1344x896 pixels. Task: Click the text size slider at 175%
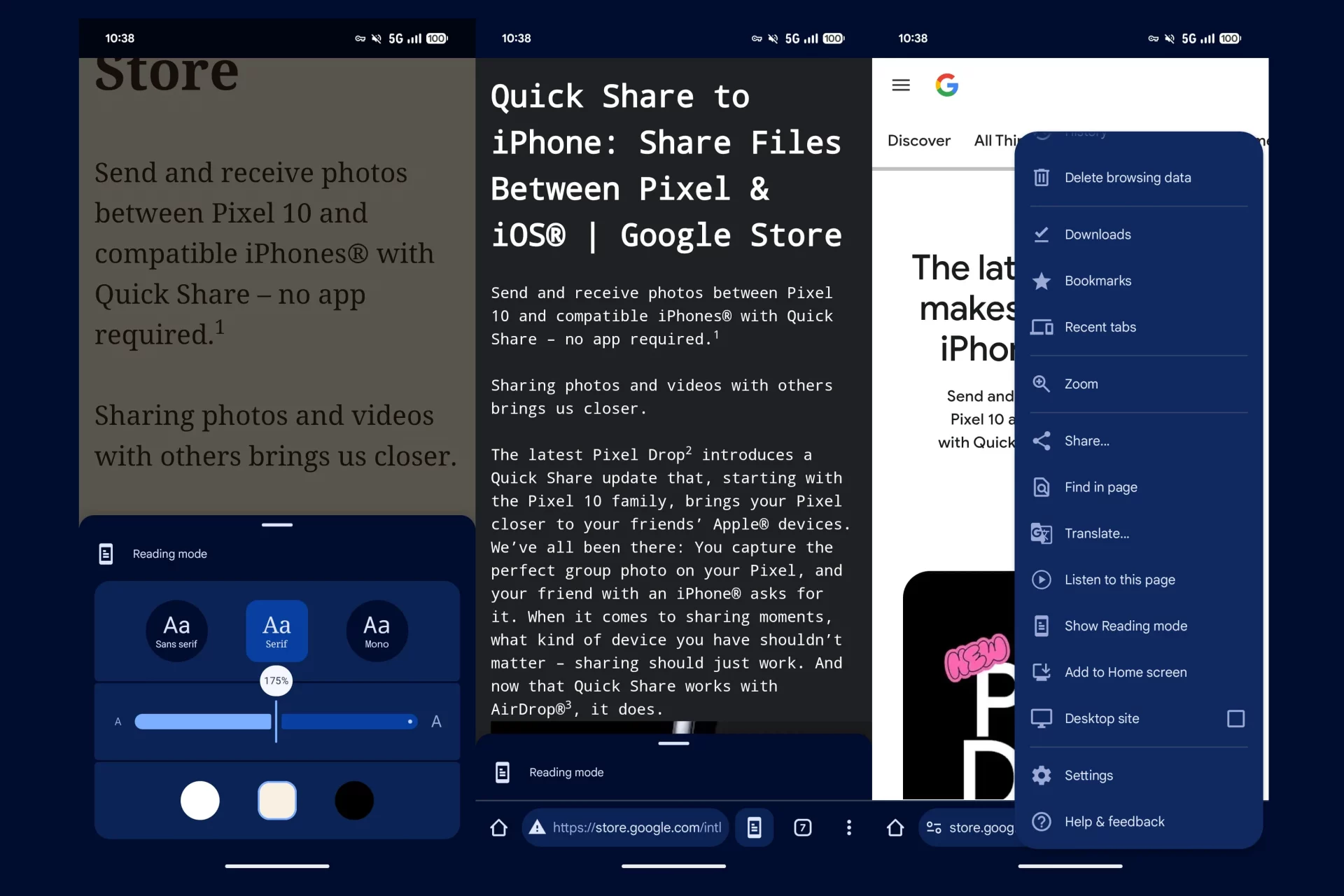point(276,721)
